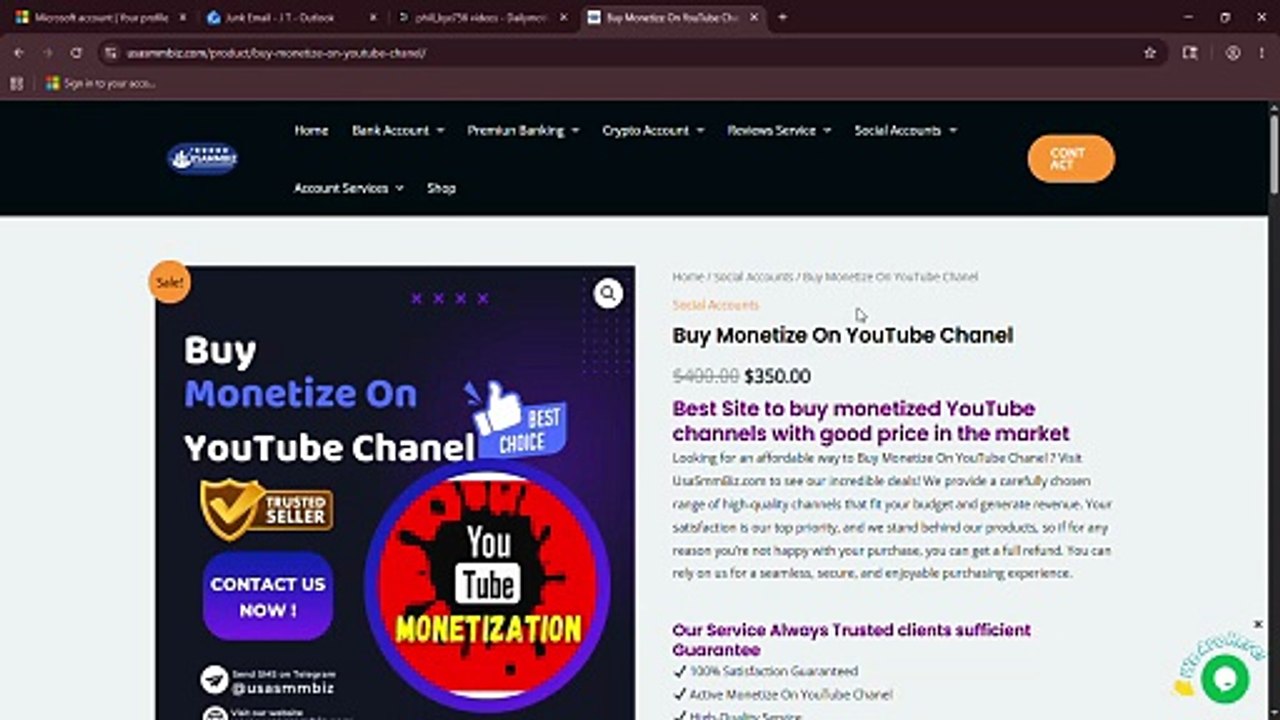Screen dimensions: 1280x720
Task: Go to the Home nav item
Action: [311, 130]
